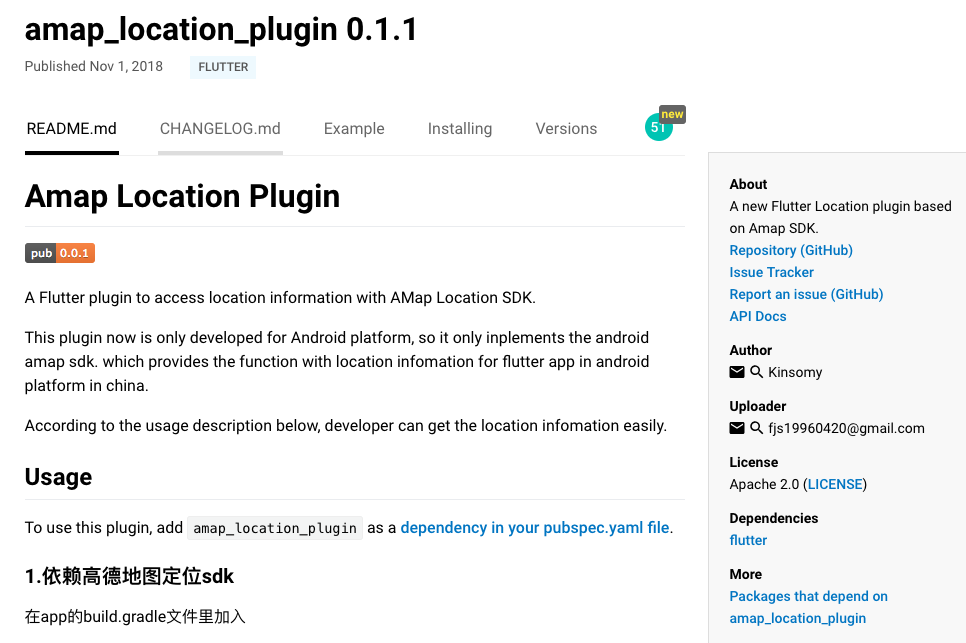This screenshot has height=643, width=966.
Task: Open the flutter dependency link
Action: tap(748, 540)
